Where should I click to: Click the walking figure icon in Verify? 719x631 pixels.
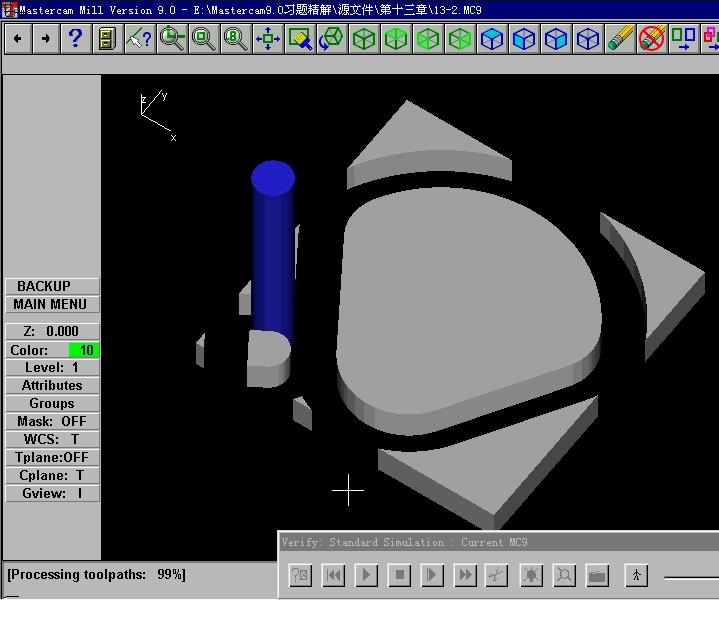pyautogui.click(x=636, y=575)
